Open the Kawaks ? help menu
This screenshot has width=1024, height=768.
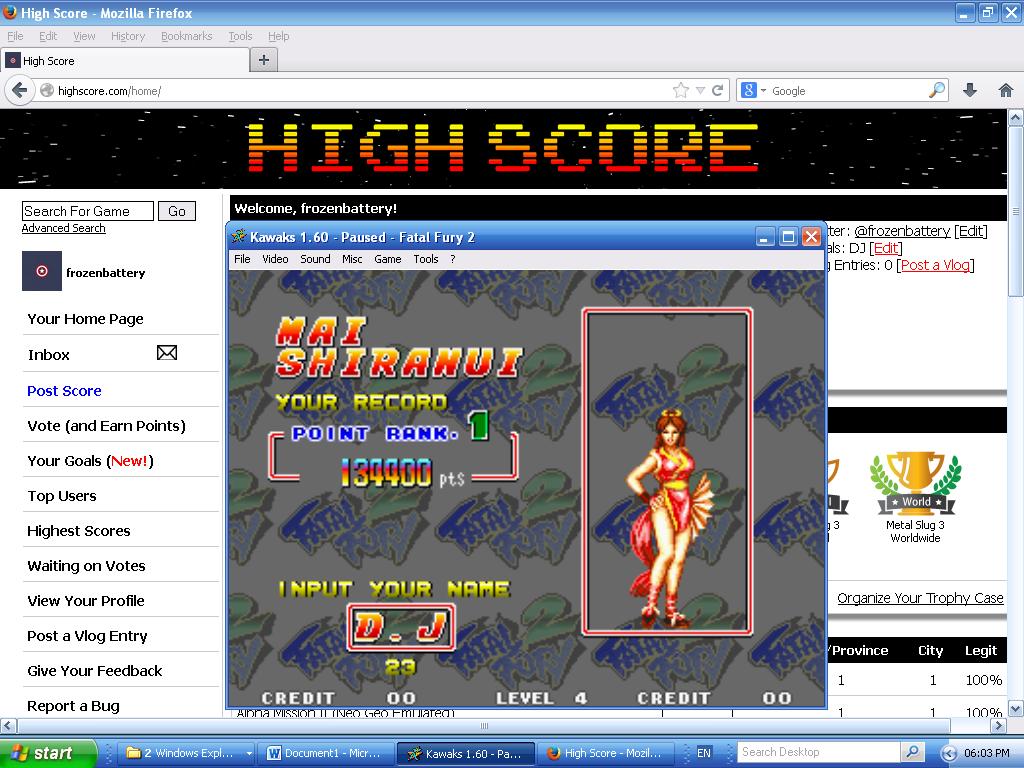click(453, 259)
